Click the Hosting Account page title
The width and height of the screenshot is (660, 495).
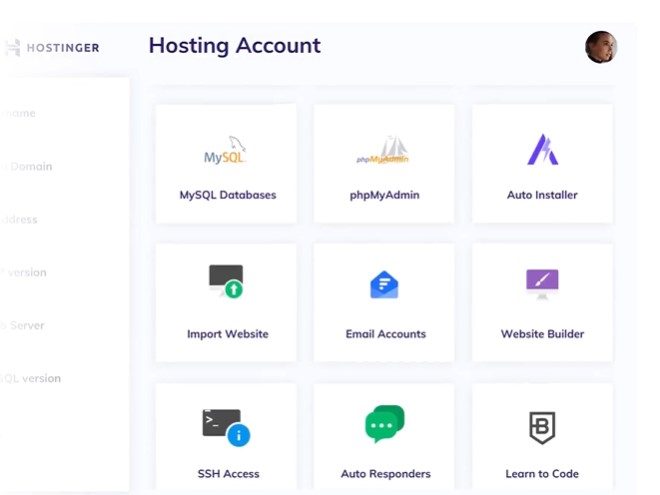point(234,45)
